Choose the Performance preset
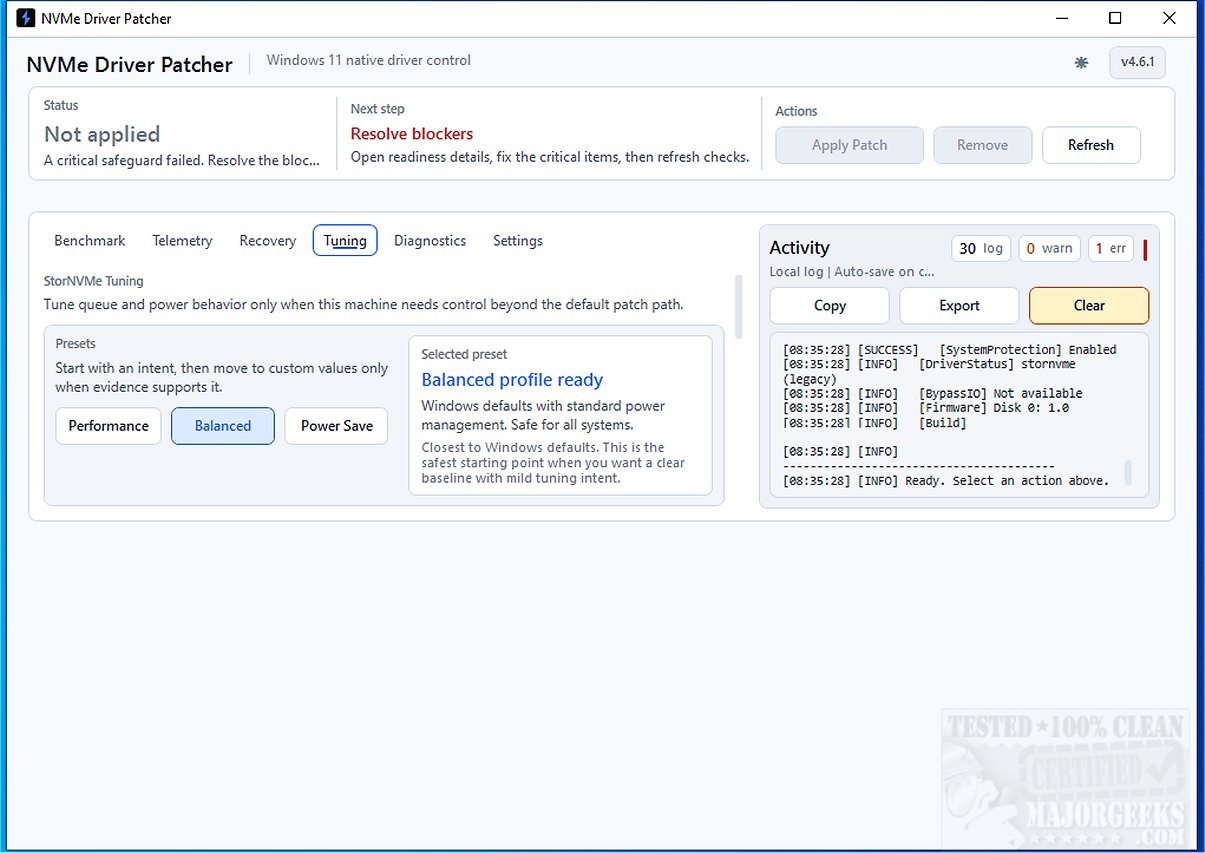This screenshot has height=853, width=1205. [108, 426]
